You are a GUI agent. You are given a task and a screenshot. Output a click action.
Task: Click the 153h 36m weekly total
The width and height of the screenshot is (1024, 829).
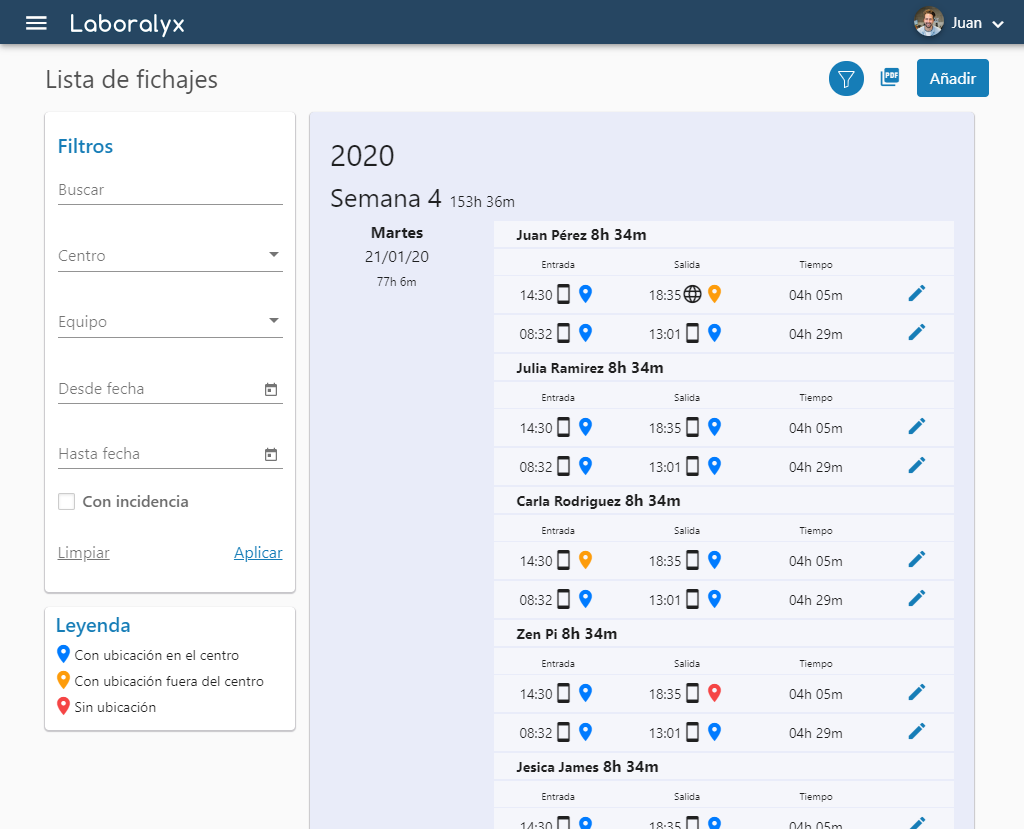[x=482, y=202]
